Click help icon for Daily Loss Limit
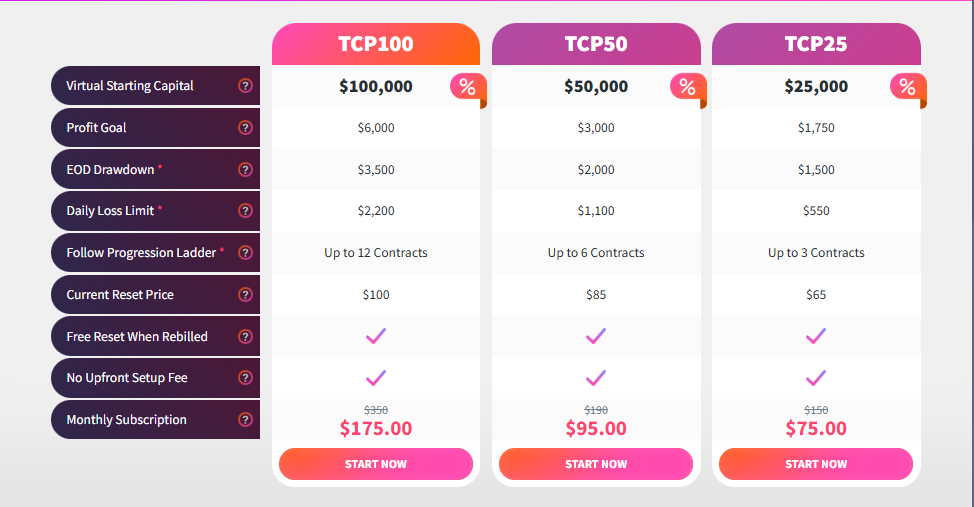 click(245, 211)
